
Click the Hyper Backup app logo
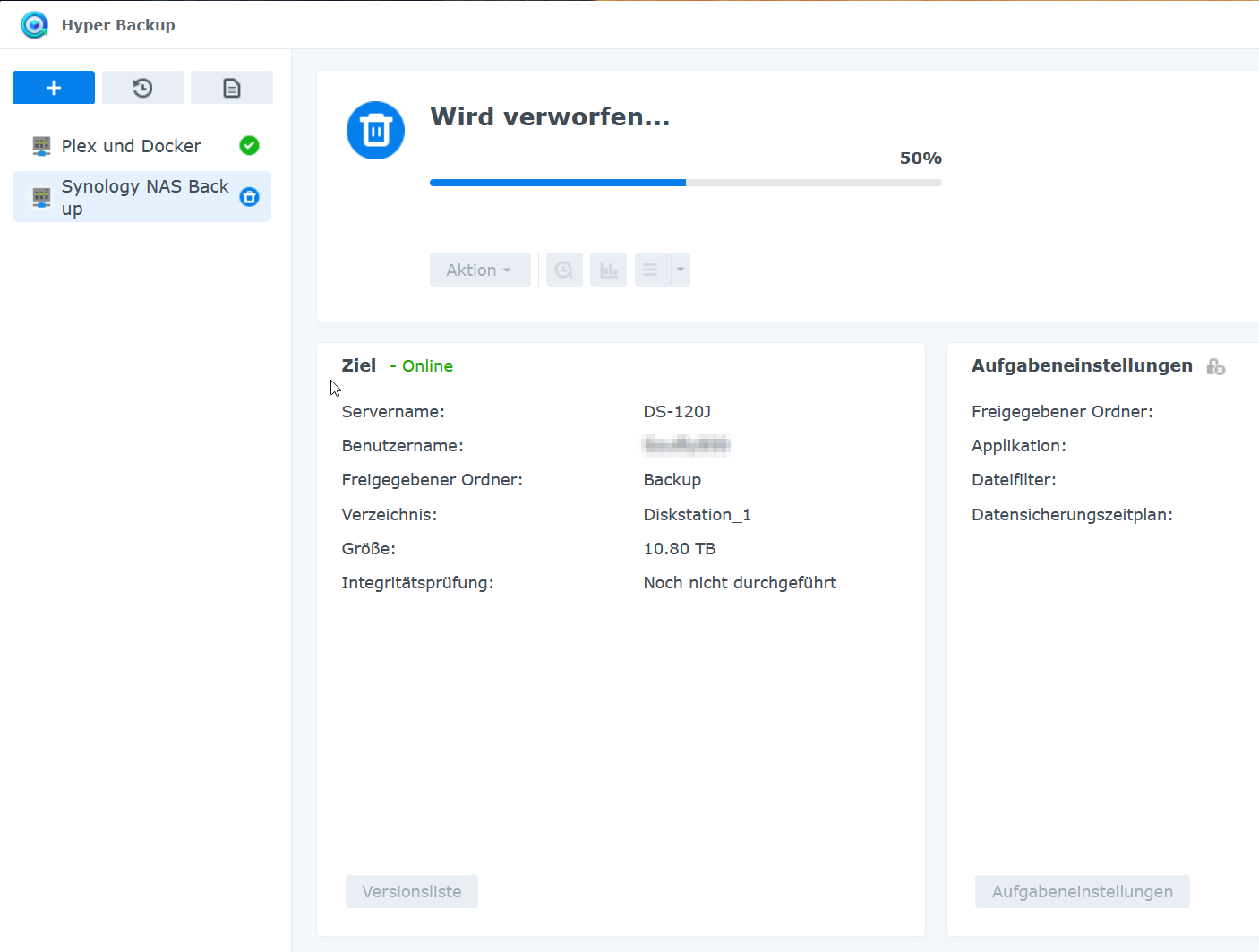[x=34, y=25]
